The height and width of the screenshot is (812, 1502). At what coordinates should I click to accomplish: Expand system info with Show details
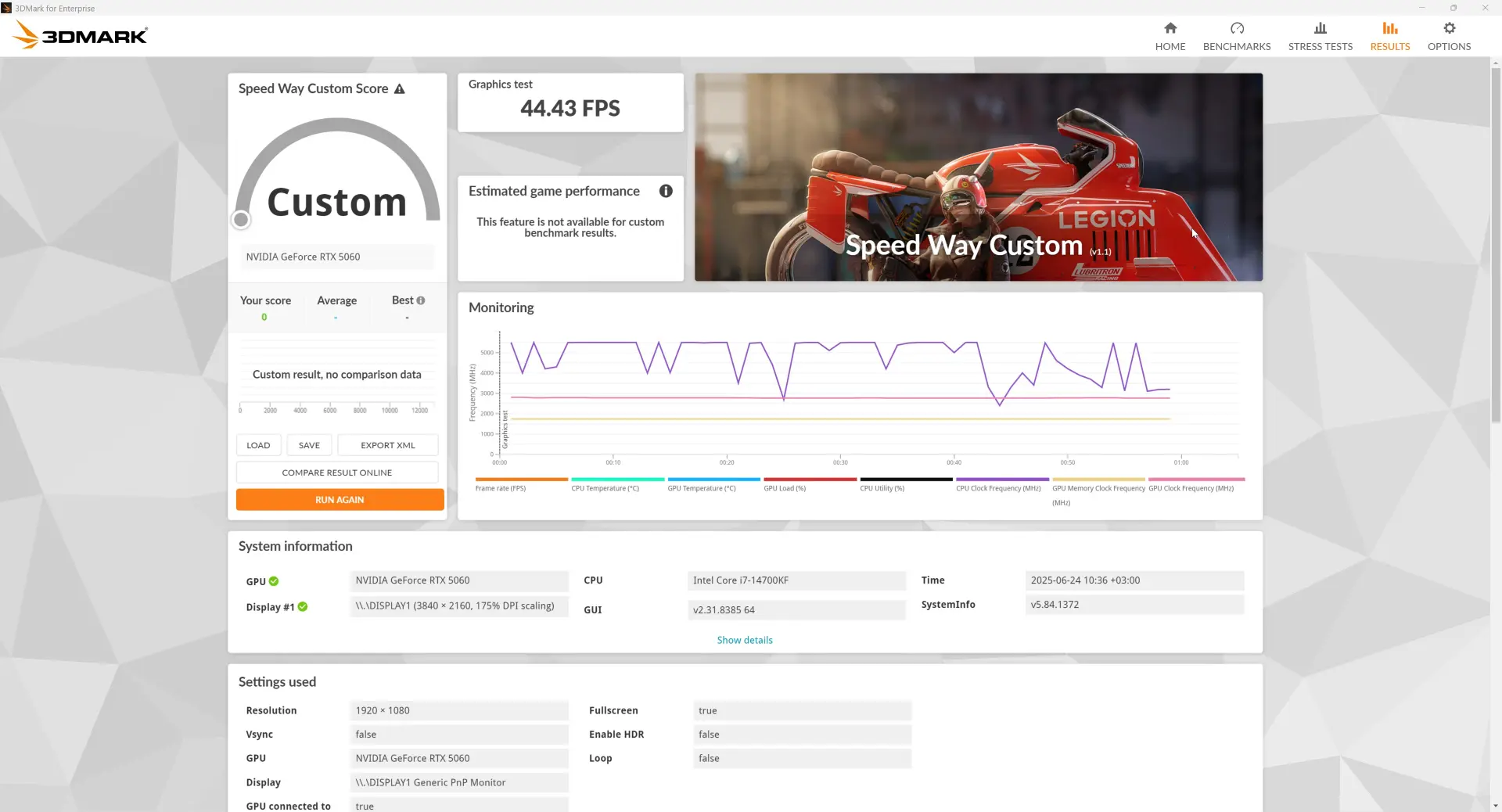point(745,640)
